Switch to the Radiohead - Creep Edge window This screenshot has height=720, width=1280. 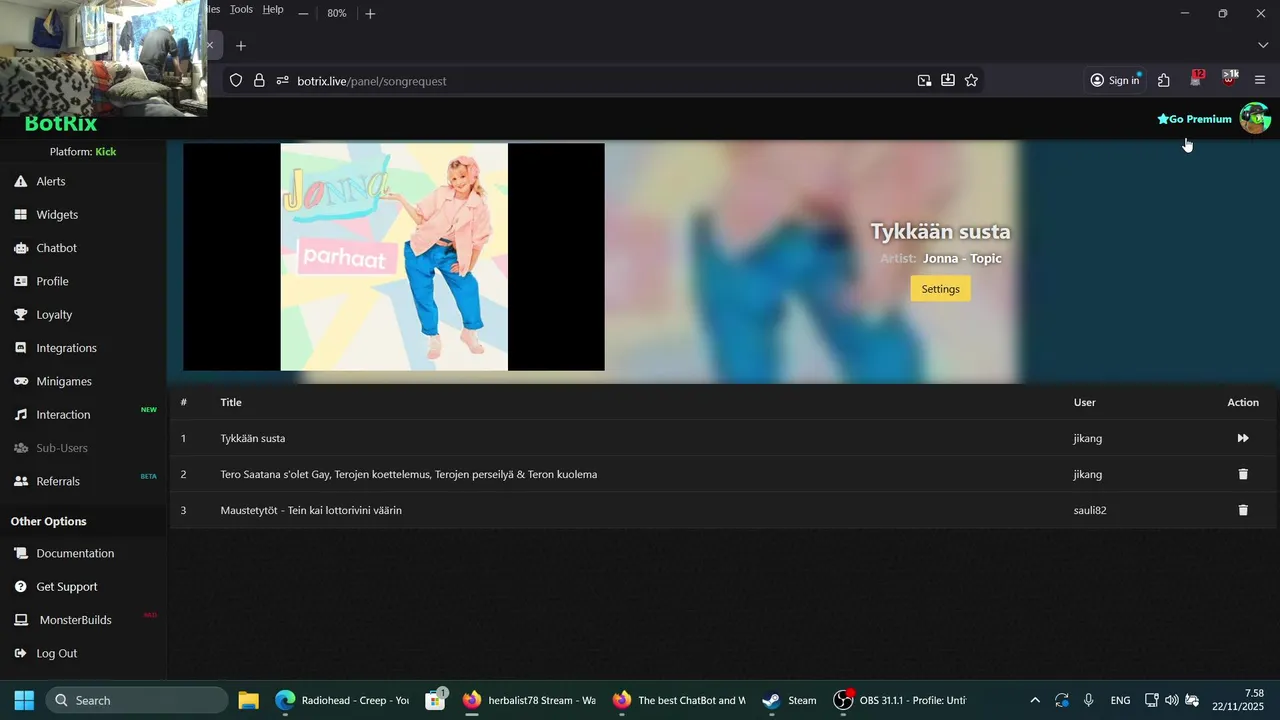[x=342, y=700]
